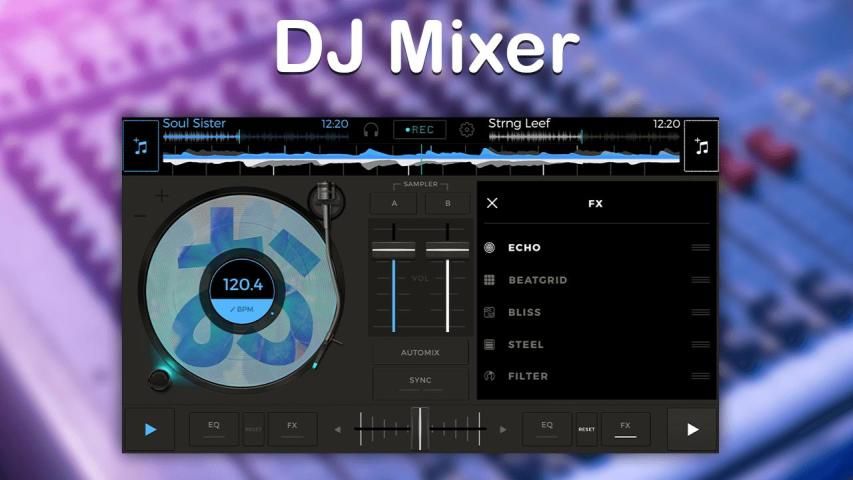Toggle the right deck FX tab

pyautogui.click(x=625, y=428)
